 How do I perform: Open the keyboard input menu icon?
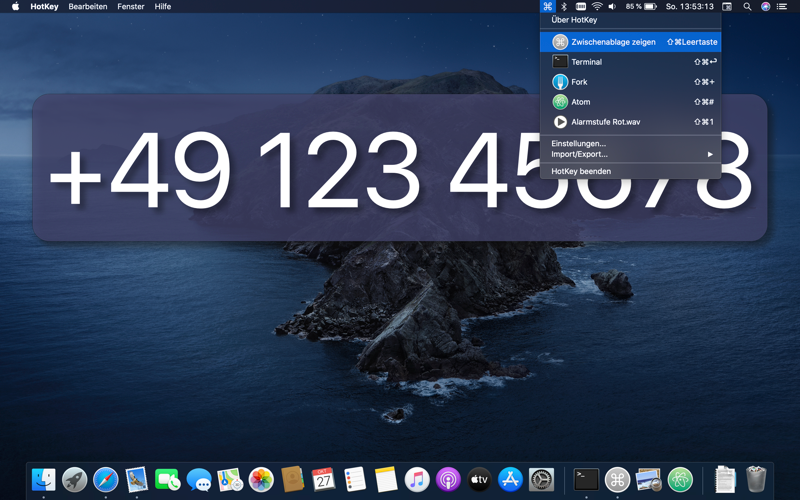[x=581, y=7]
